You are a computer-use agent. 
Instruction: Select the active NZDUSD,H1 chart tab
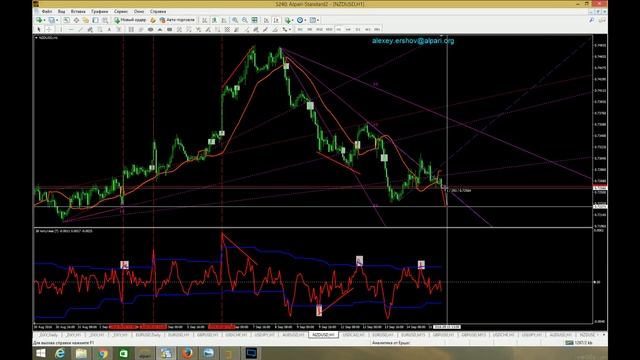323,335
